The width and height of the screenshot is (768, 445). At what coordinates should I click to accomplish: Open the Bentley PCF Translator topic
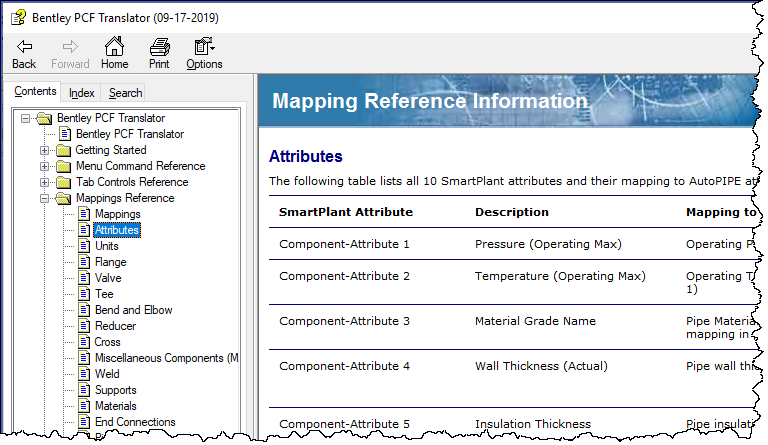tap(130, 134)
